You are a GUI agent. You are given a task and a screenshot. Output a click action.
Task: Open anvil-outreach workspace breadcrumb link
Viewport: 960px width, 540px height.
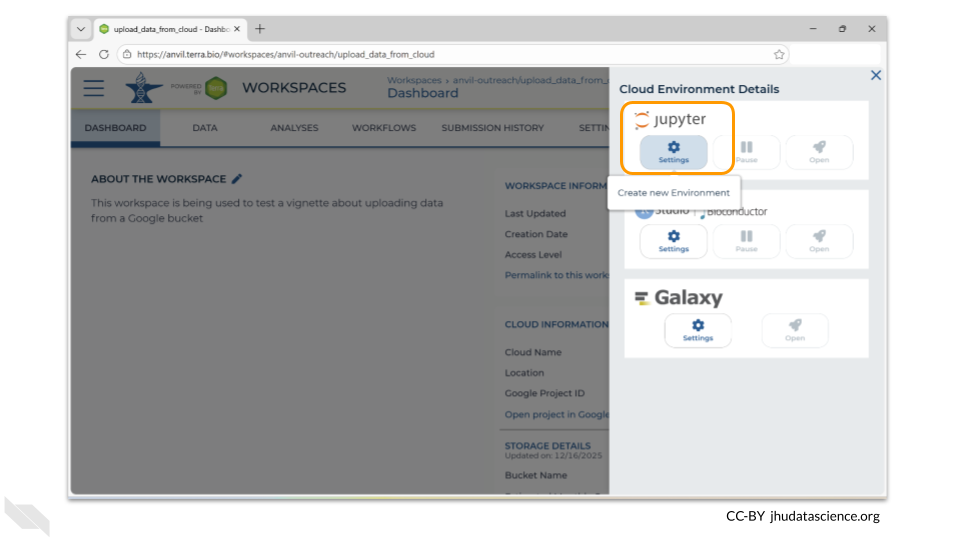[531, 80]
